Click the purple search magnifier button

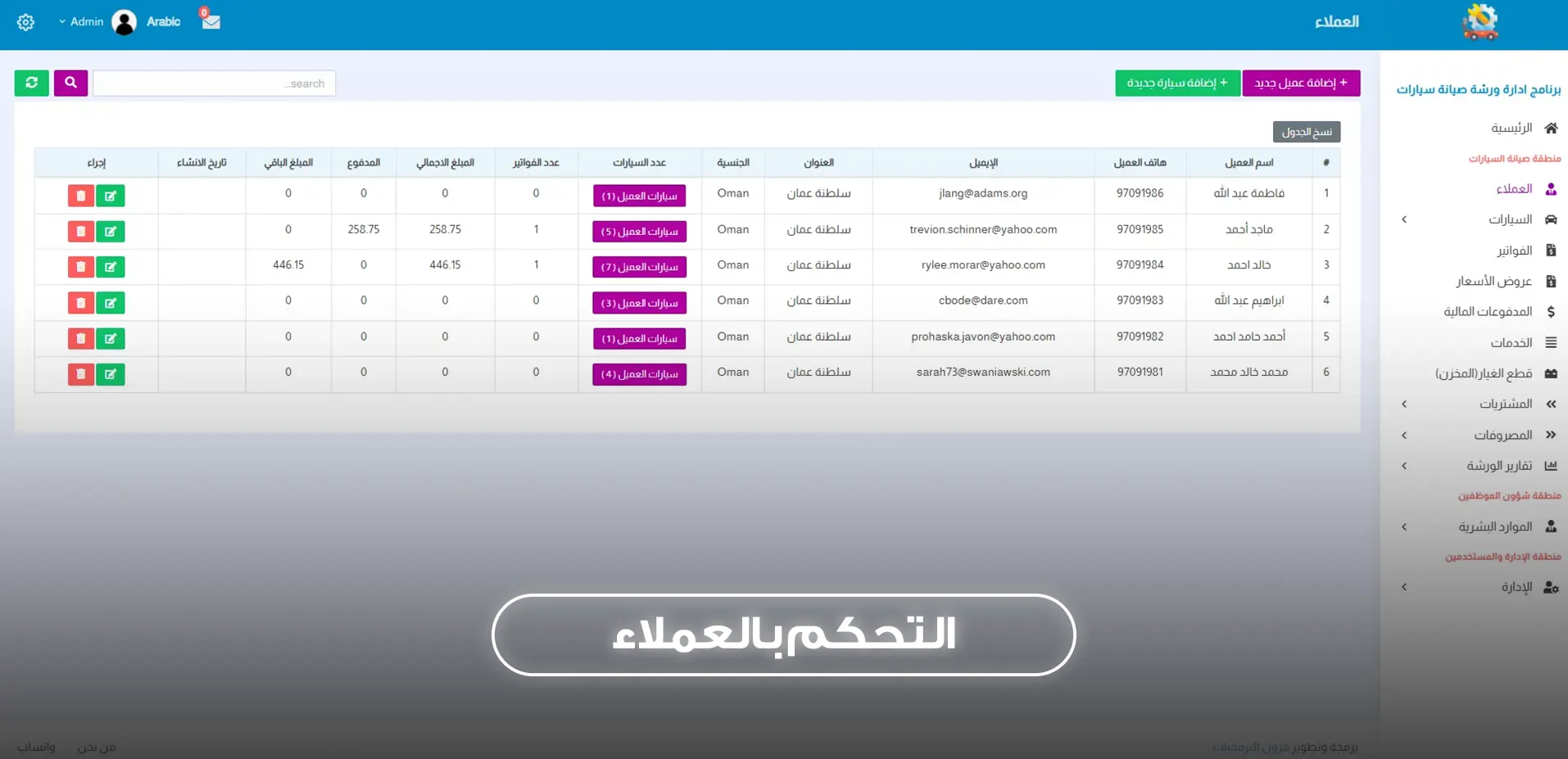(70, 83)
